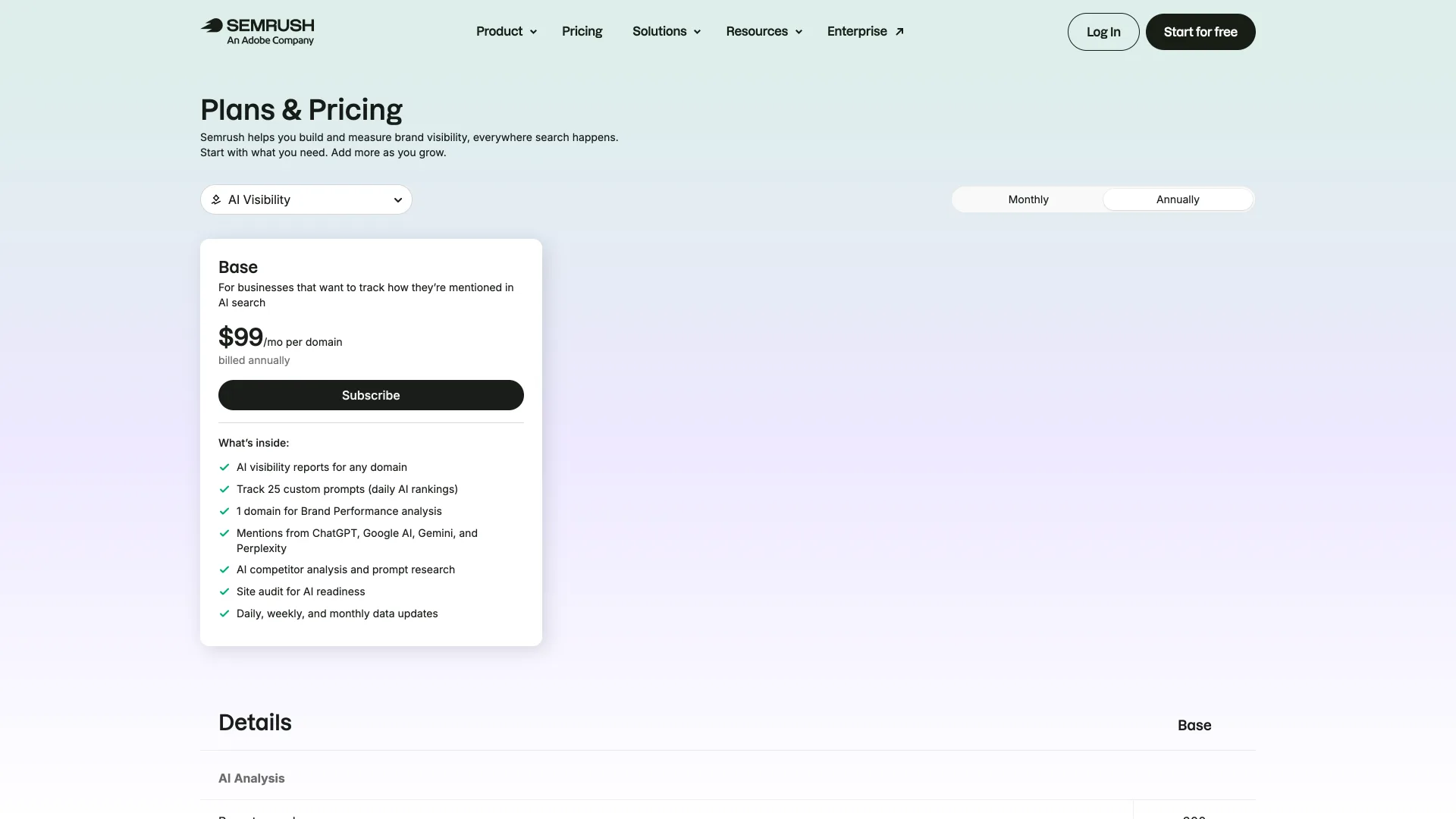Open the AI Visibility product dropdown

point(306,199)
